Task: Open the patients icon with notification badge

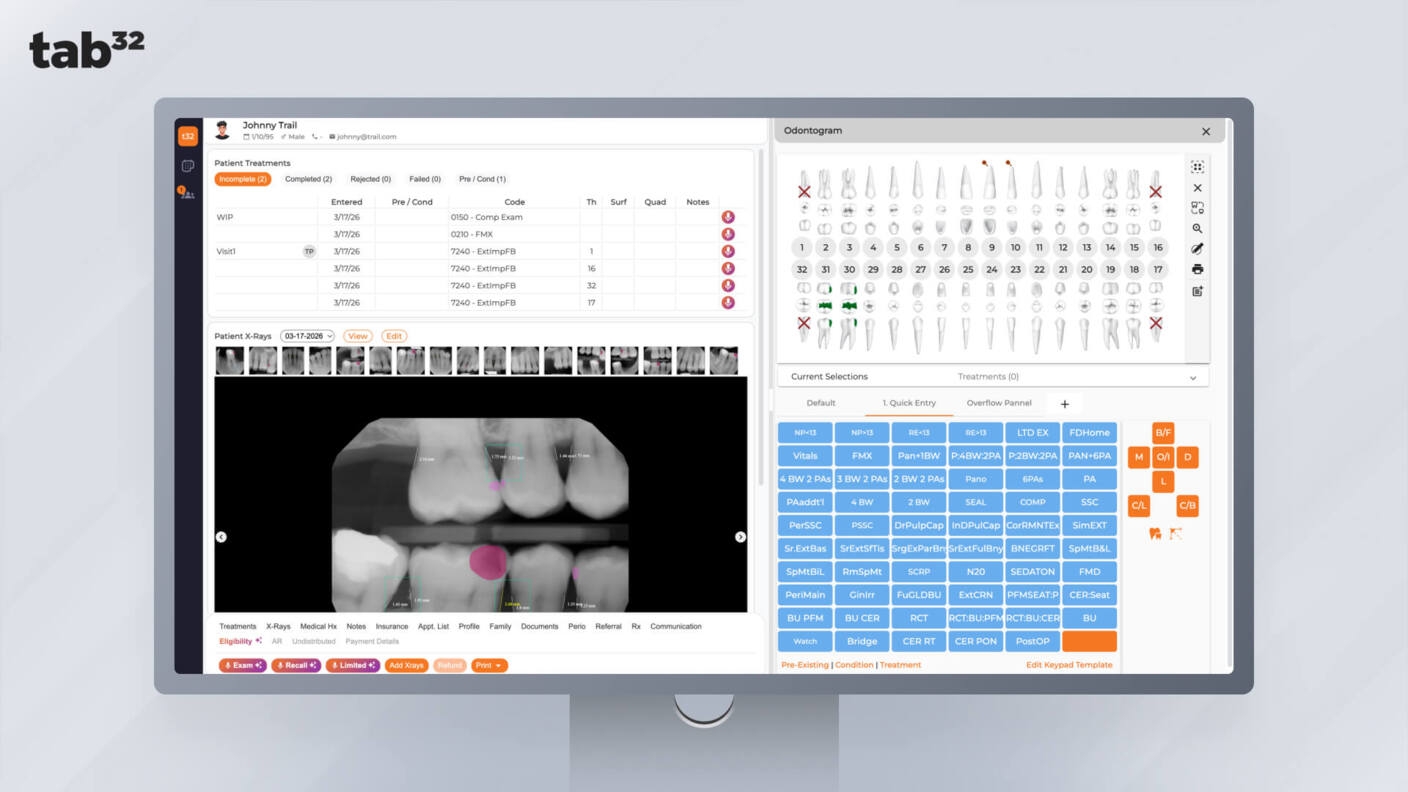Action: coord(187,193)
